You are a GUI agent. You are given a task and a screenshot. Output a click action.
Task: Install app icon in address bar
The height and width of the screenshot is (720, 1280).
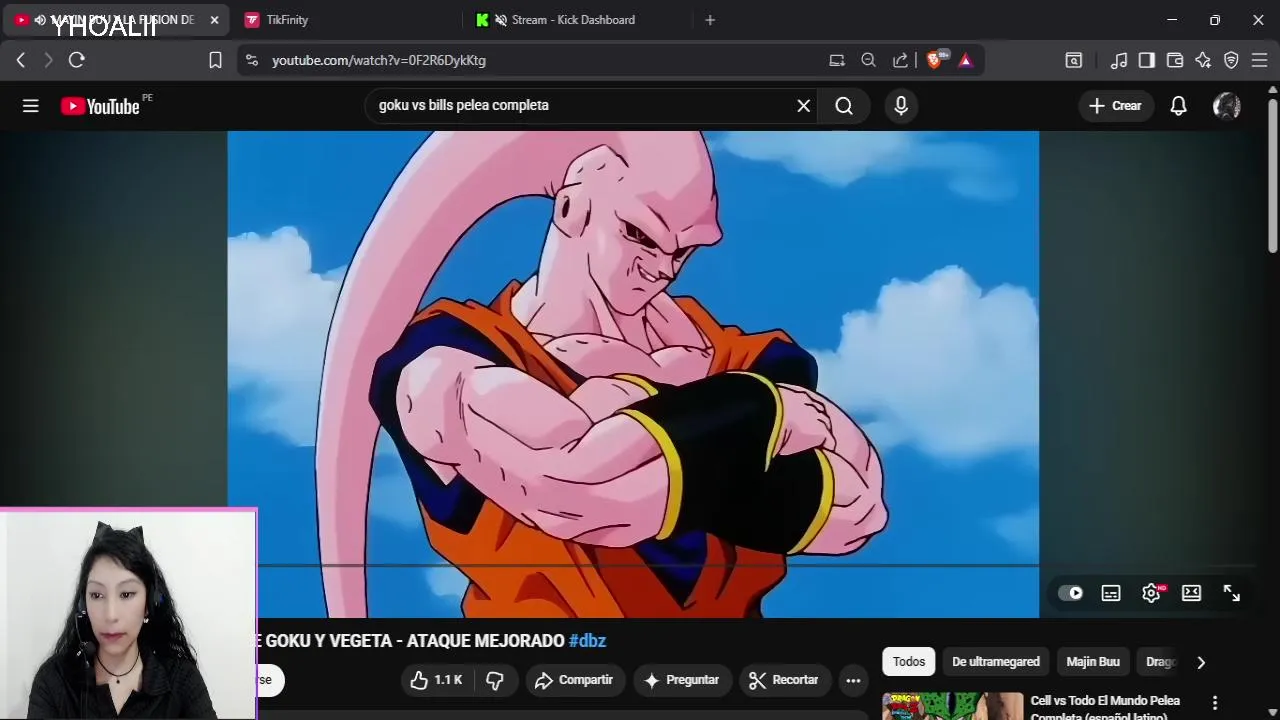click(837, 60)
